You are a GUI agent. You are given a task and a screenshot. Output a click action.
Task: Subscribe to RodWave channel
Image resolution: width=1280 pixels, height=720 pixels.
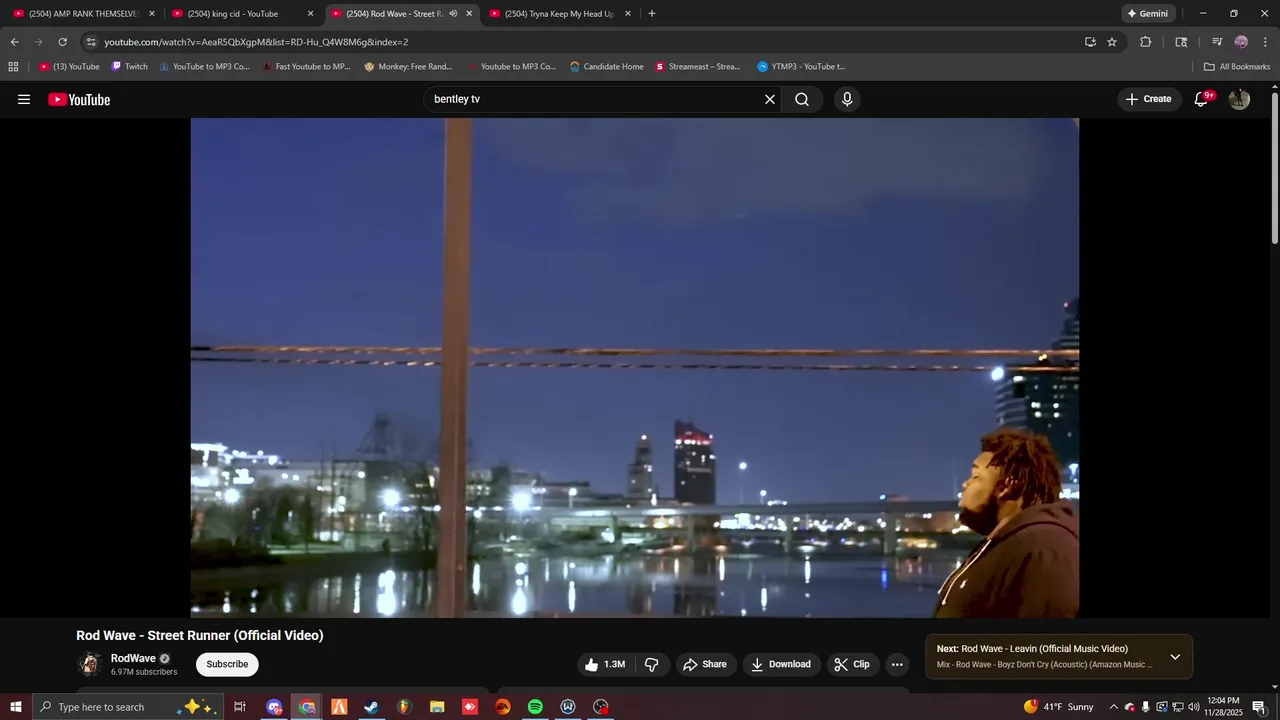(x=227, y=664)
